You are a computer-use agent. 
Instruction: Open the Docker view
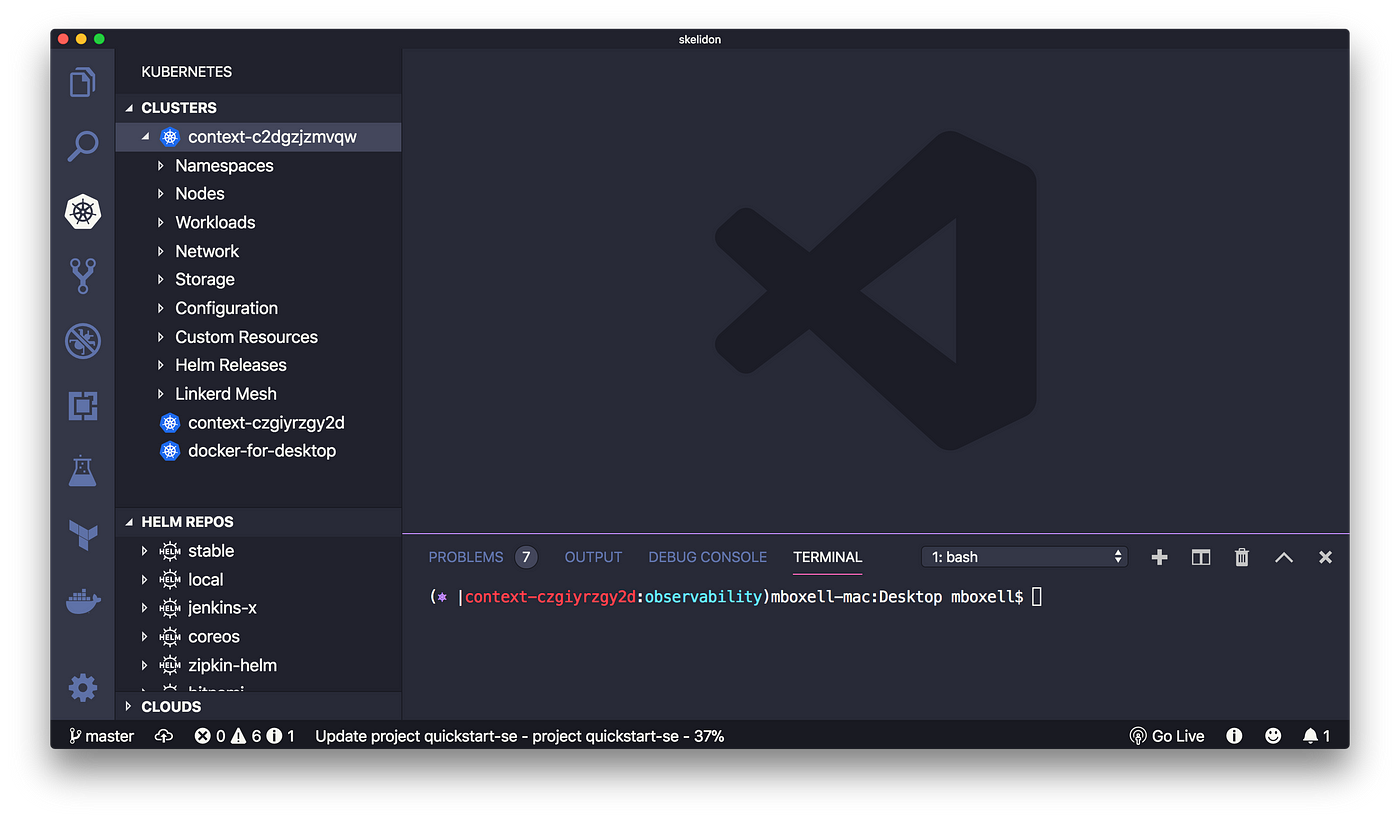point(83,600)
